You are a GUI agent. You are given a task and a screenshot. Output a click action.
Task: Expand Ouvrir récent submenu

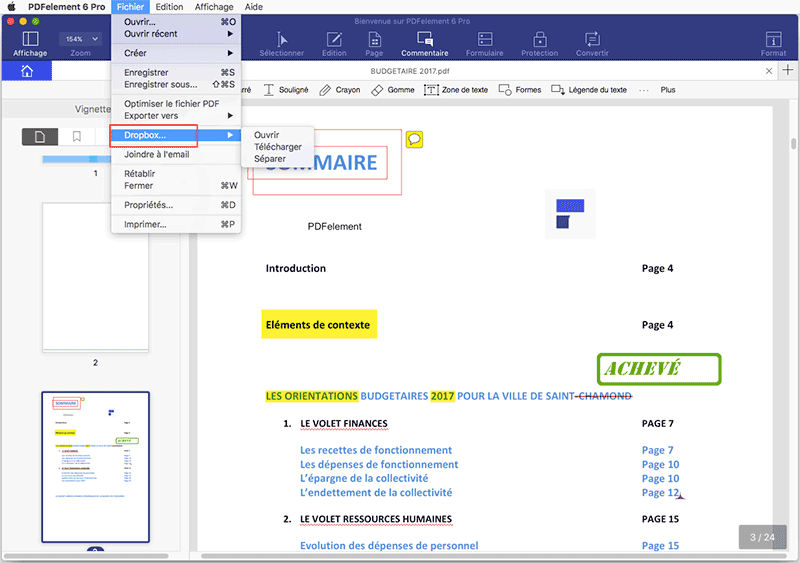[176, 34]
